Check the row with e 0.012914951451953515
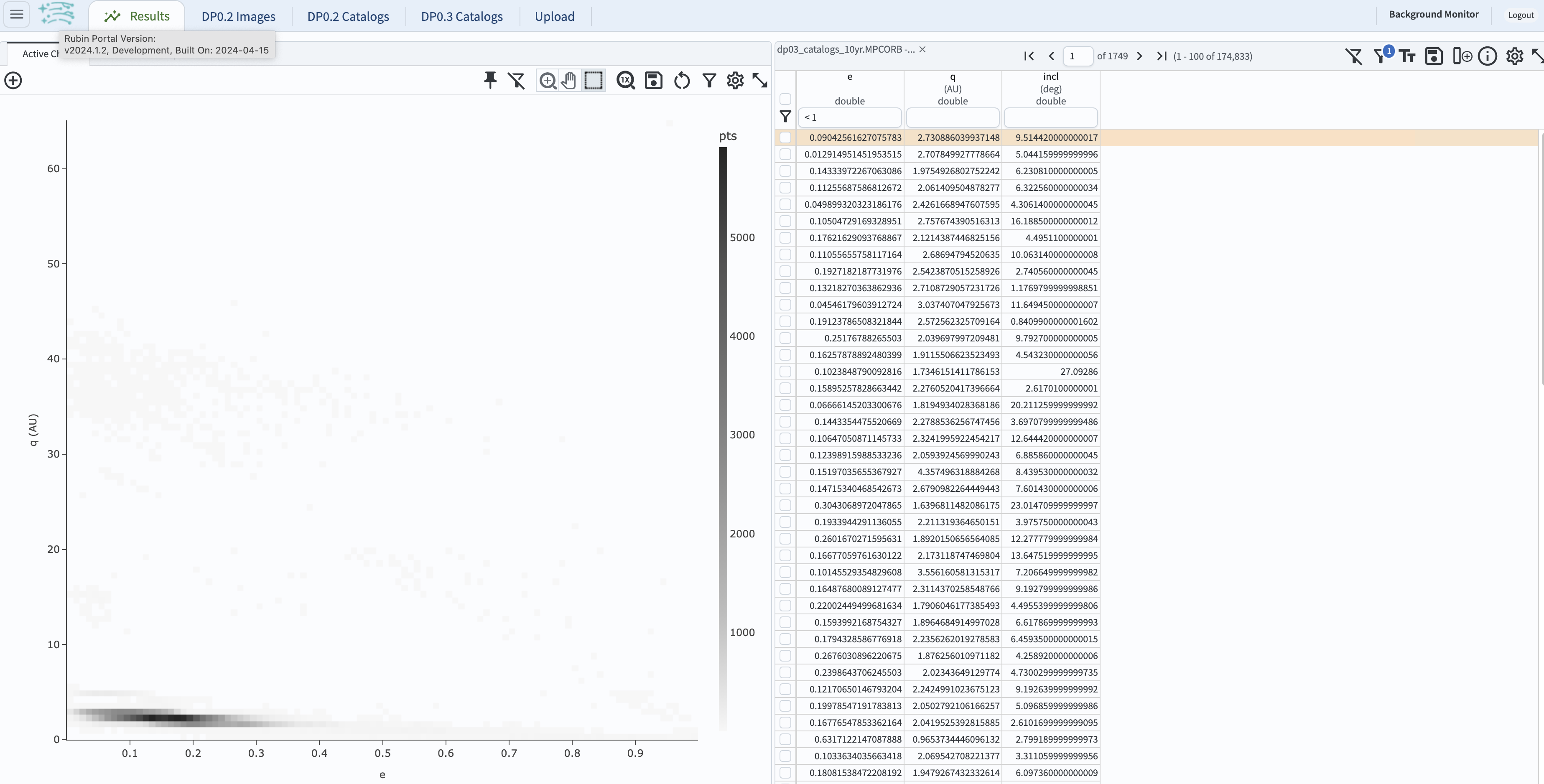1544x784 pixels. click(785, 154)
